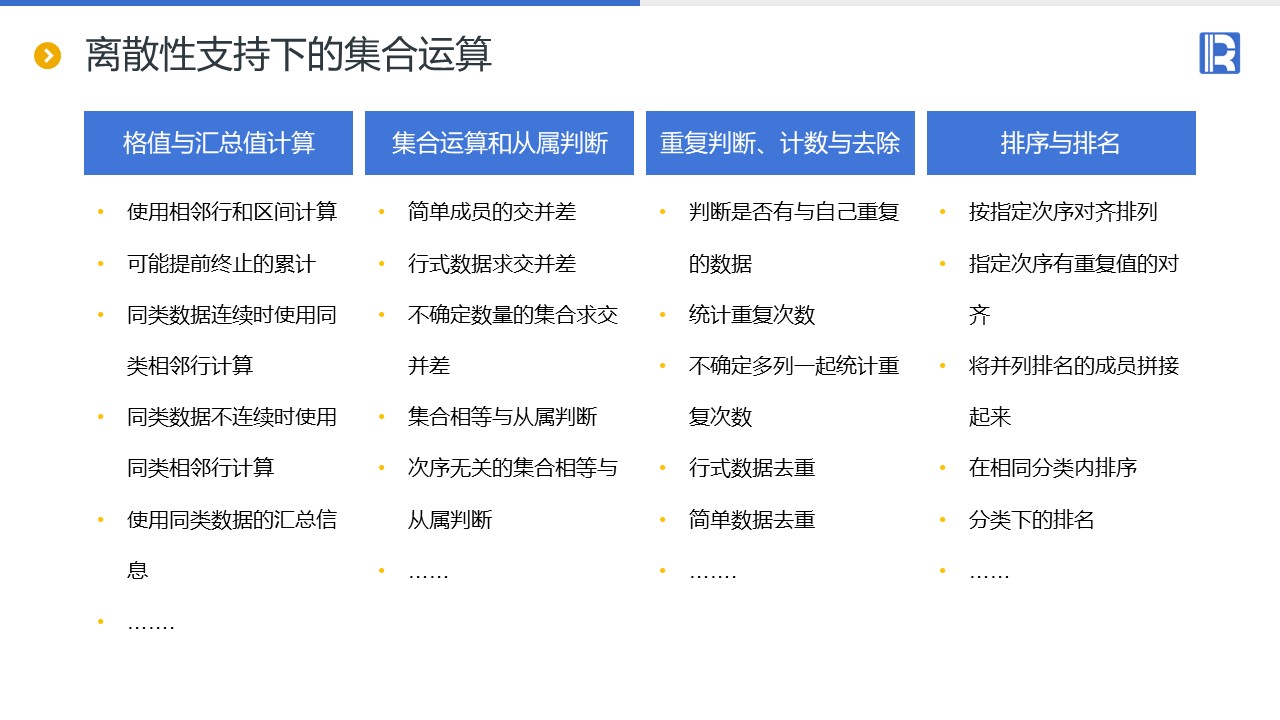Select the text 可能提前终止的累计
Screen dimensions: 1280x720
pyautogui.click(x=221, y=264)
